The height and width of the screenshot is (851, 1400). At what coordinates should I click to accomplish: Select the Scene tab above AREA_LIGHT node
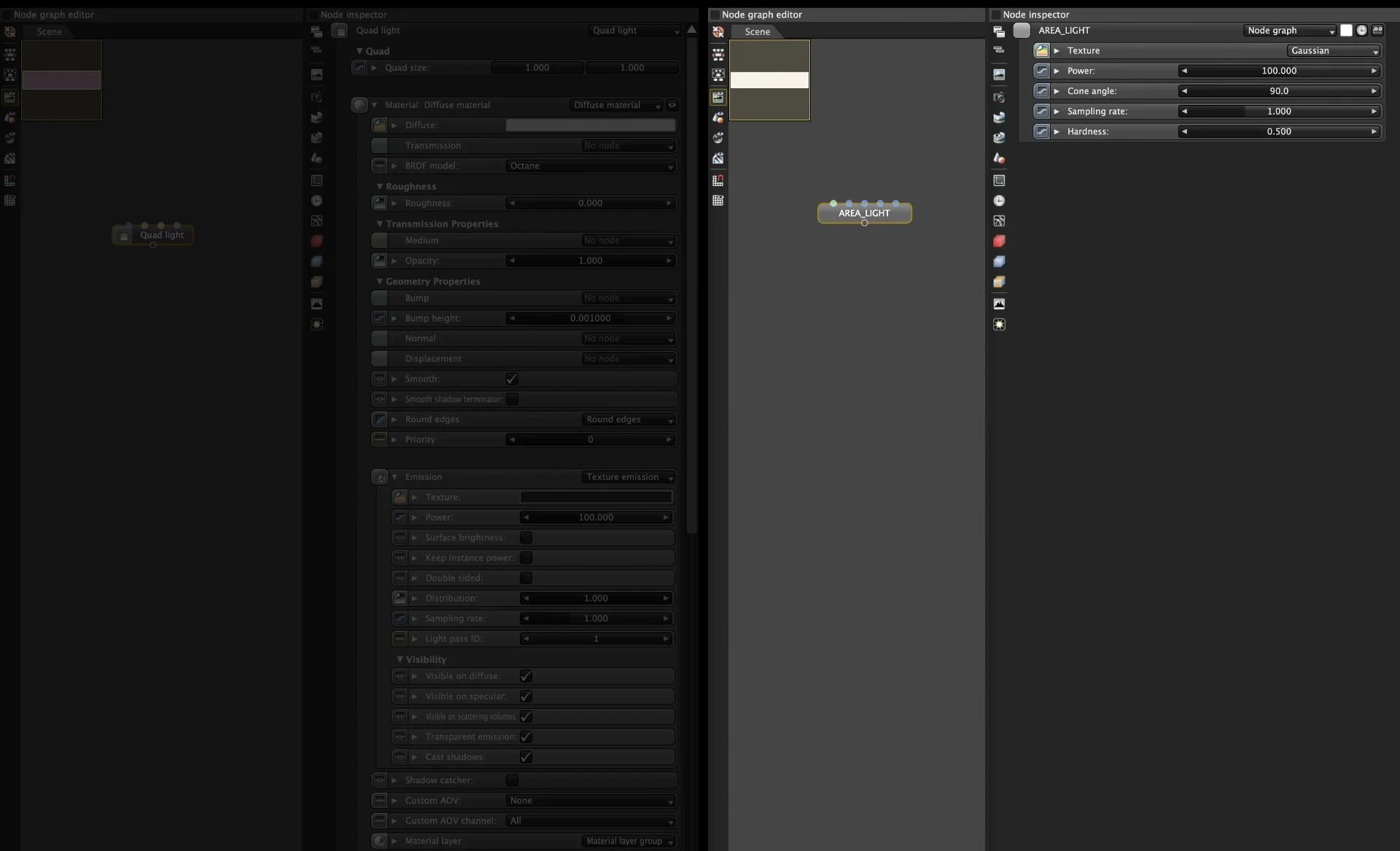pos(757,31)
